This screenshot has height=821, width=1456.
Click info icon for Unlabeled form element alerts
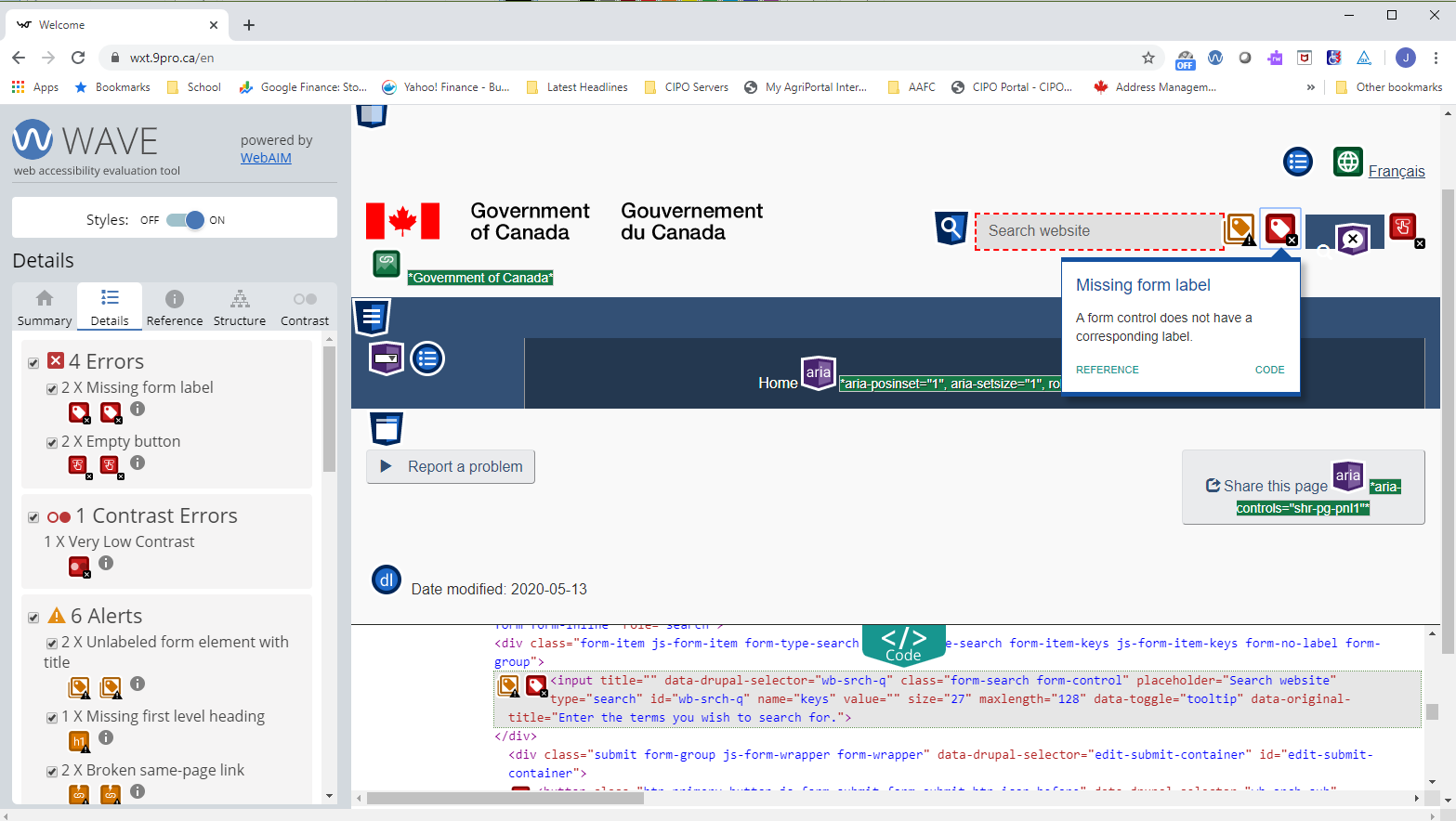(x=138, y=684)
